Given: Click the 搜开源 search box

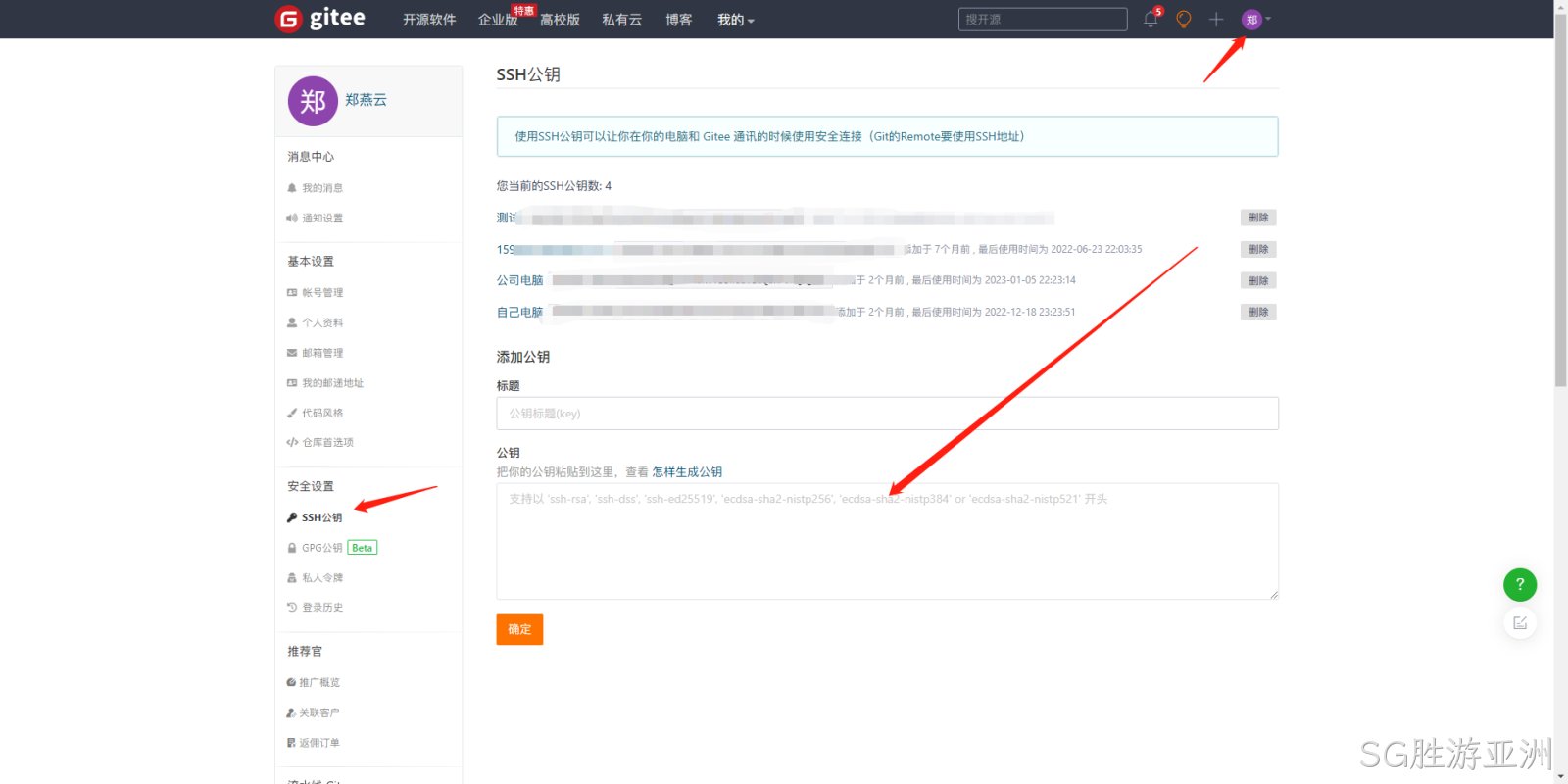Looking at the screenshot, I should click(1043, 19).
